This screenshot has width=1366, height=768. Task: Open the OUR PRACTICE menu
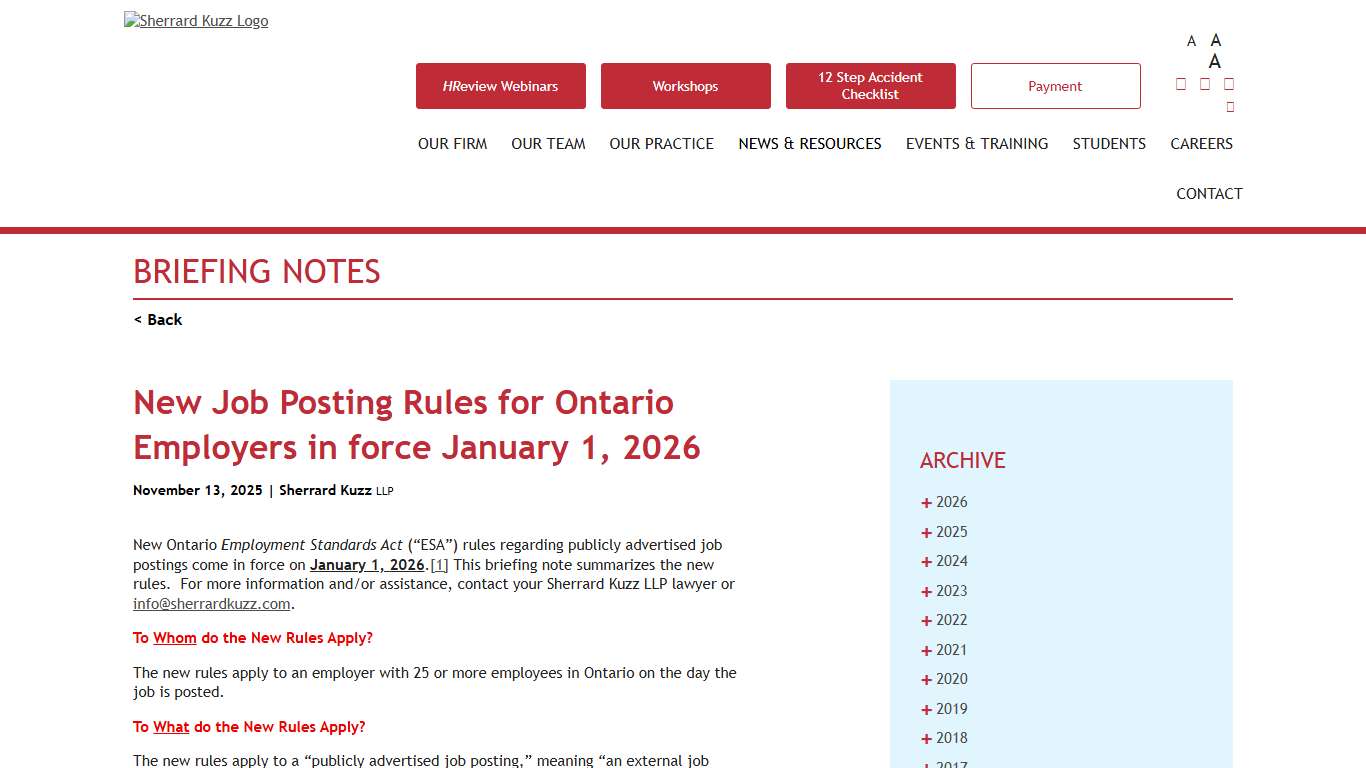(661, 143)
